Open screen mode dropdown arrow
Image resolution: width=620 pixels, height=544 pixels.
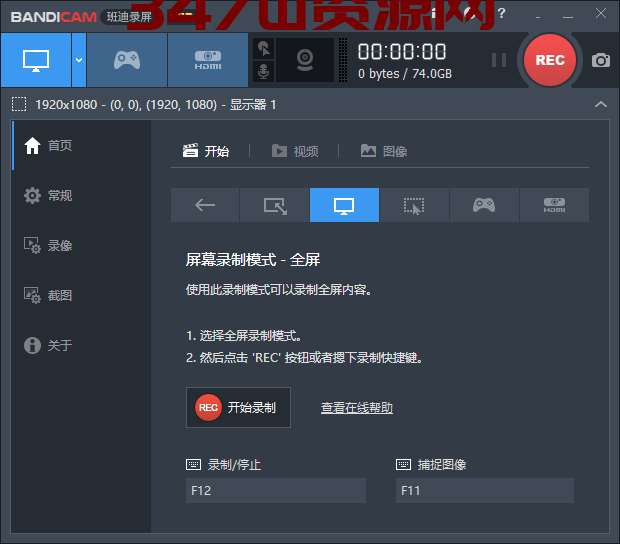79,60
